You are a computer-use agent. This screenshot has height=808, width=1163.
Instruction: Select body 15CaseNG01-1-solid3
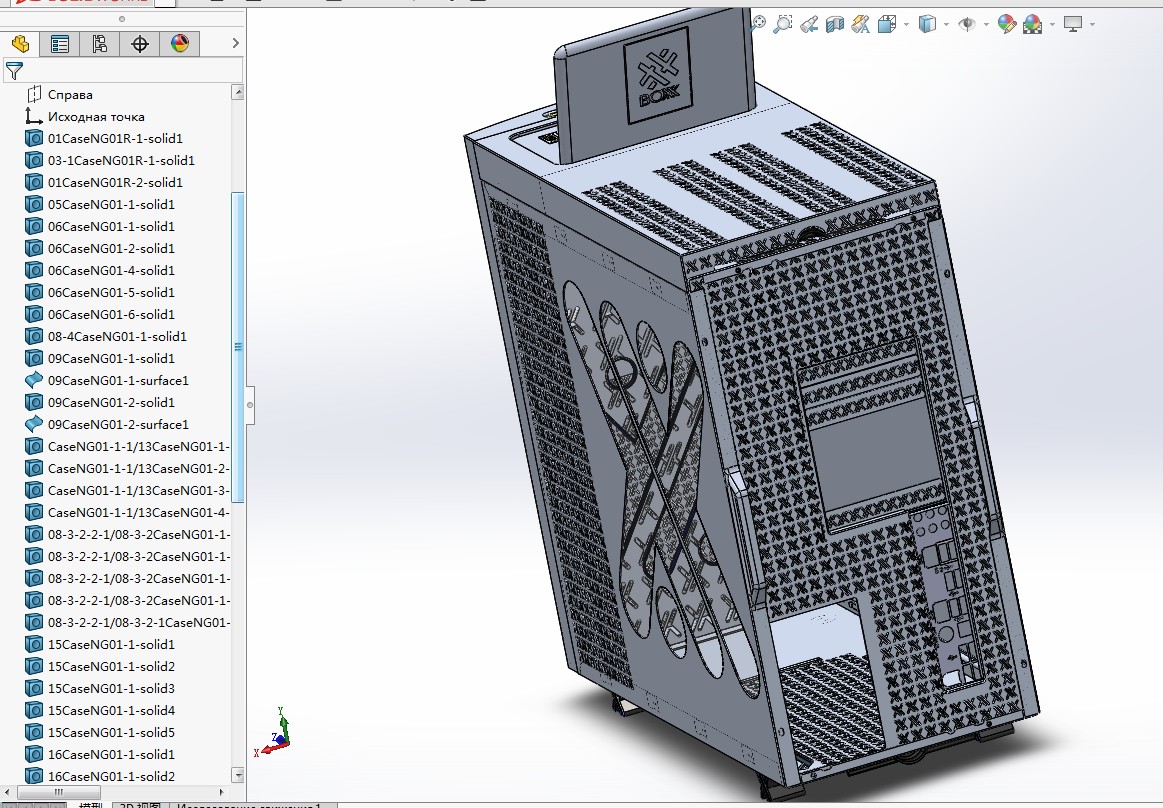tap(111, 689)
